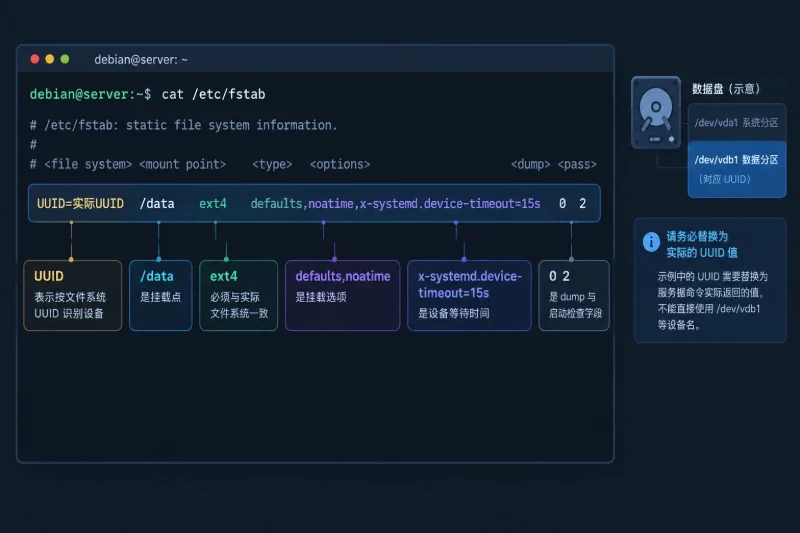Click the red close dot on terminal window

[35, 59]
